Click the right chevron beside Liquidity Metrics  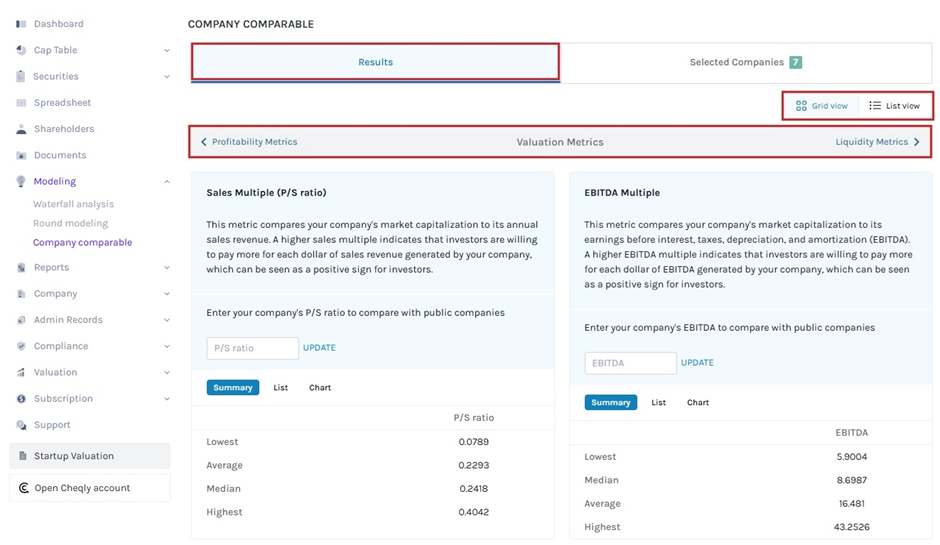(x=917, y=142)
